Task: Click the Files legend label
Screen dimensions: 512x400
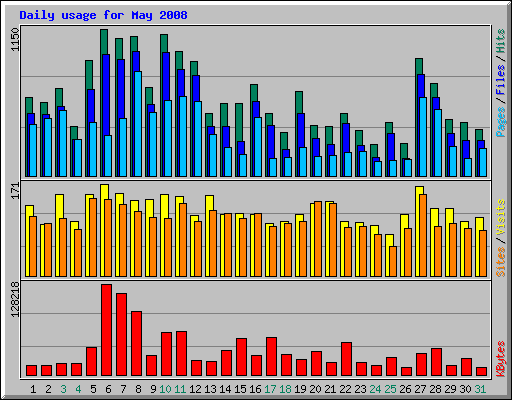Action: 501,80
